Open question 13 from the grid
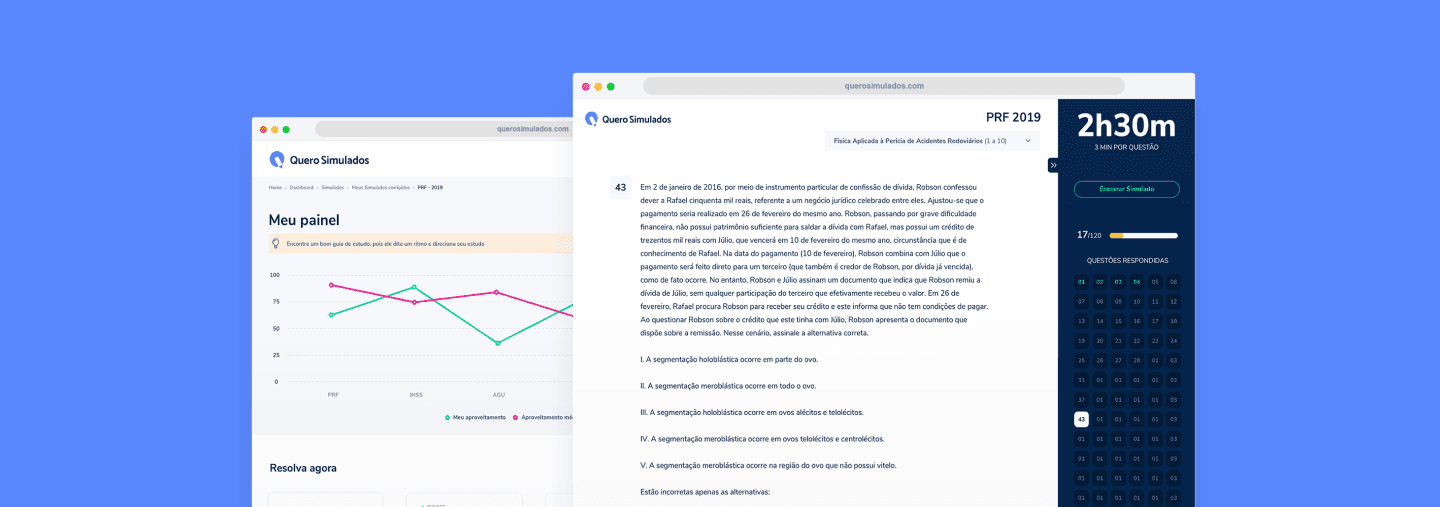Image resolution: width=1440 pixels, height=507 pixels. pyautogui.click(x=1081, y=321)
